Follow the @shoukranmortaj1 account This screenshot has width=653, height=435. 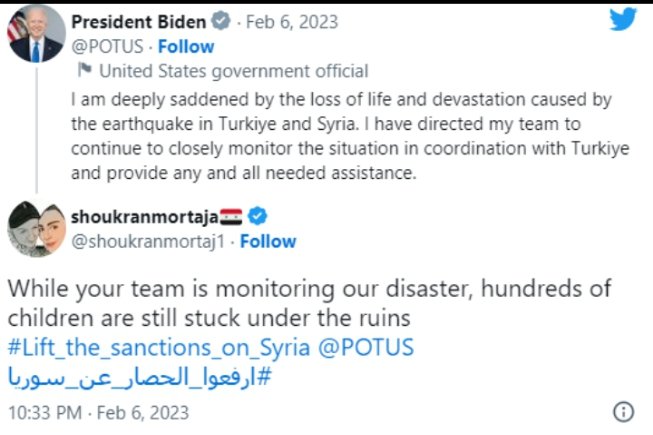[x=267, y=241]
